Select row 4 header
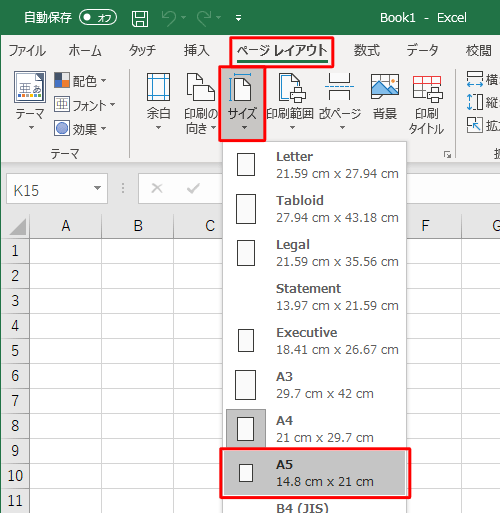This screenshot has height=513, width=500. (x=15, y=326)
